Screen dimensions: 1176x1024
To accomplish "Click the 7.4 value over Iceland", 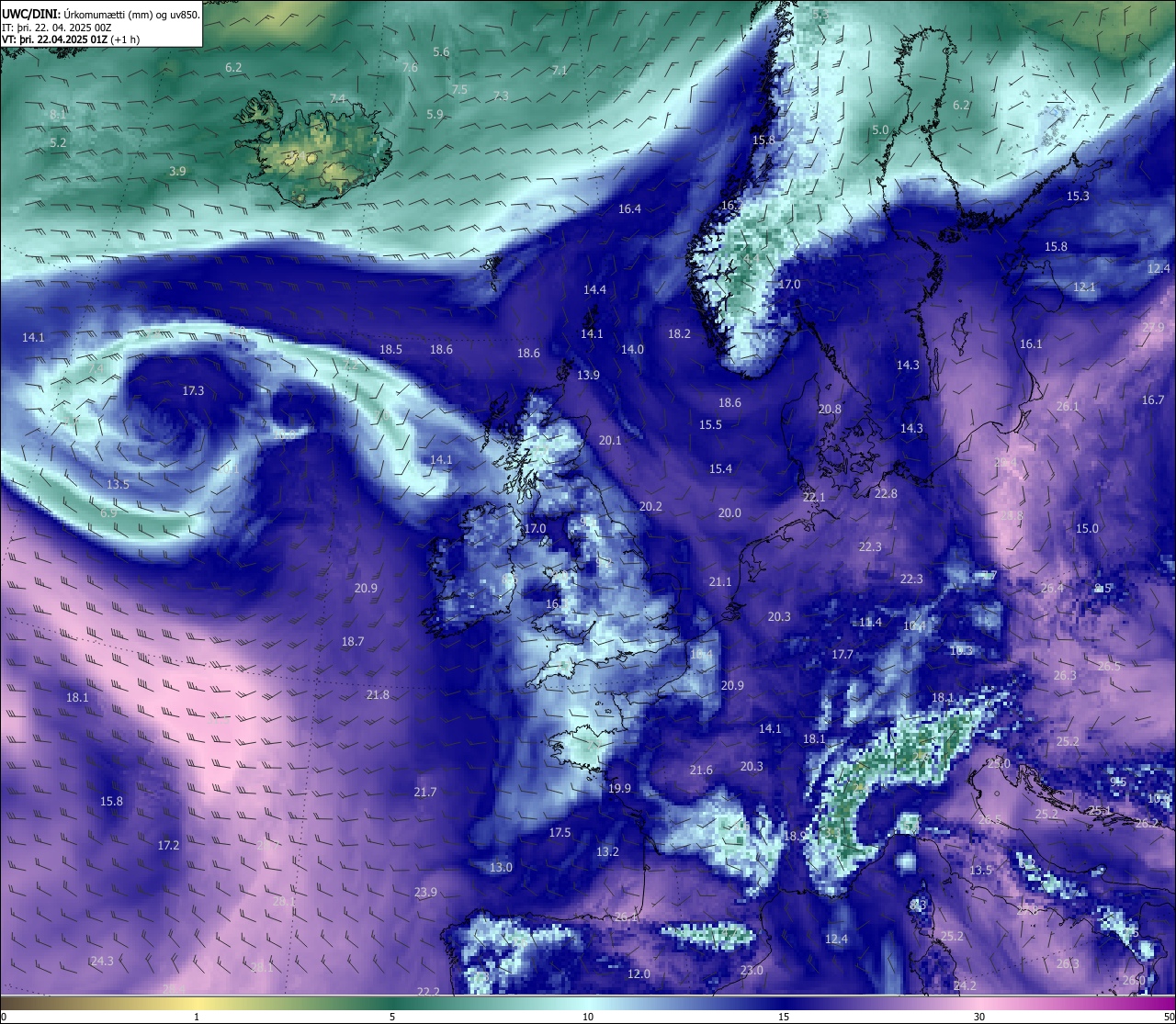I will pyautogui.click(x=338, y=99).
